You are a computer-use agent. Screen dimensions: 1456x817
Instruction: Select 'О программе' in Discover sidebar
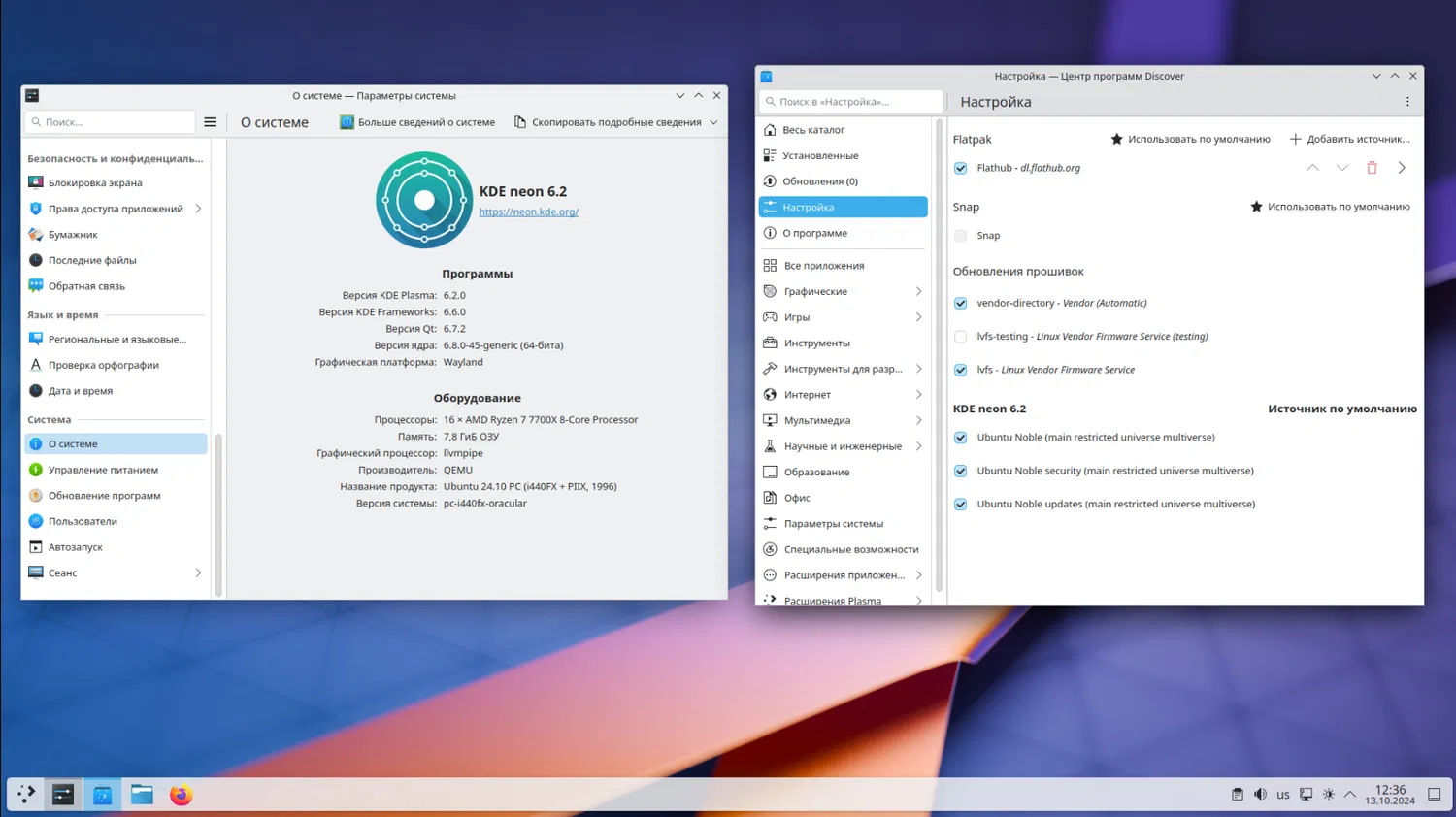tap(843, 233)
